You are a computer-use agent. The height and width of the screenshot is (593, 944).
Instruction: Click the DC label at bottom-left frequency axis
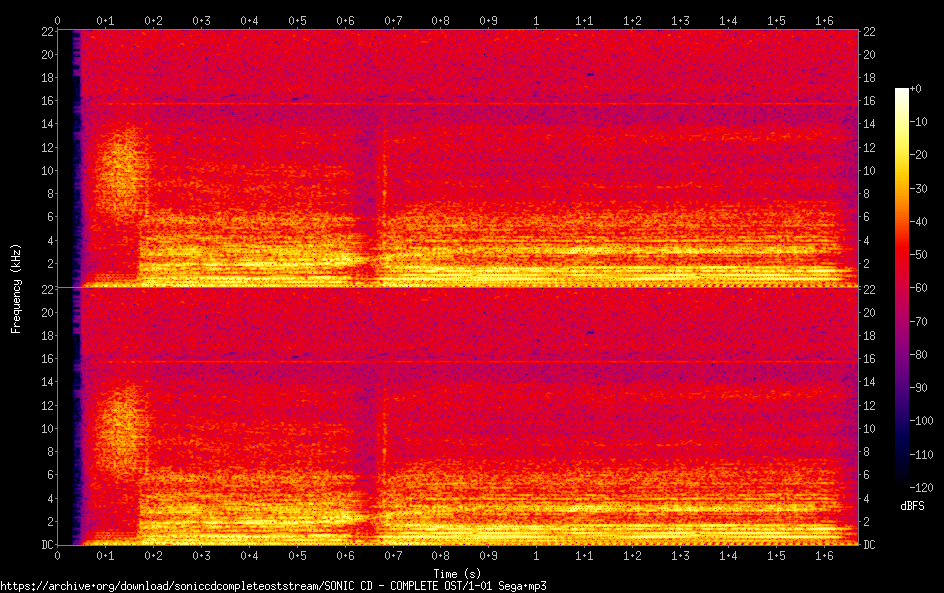[46, 545]
